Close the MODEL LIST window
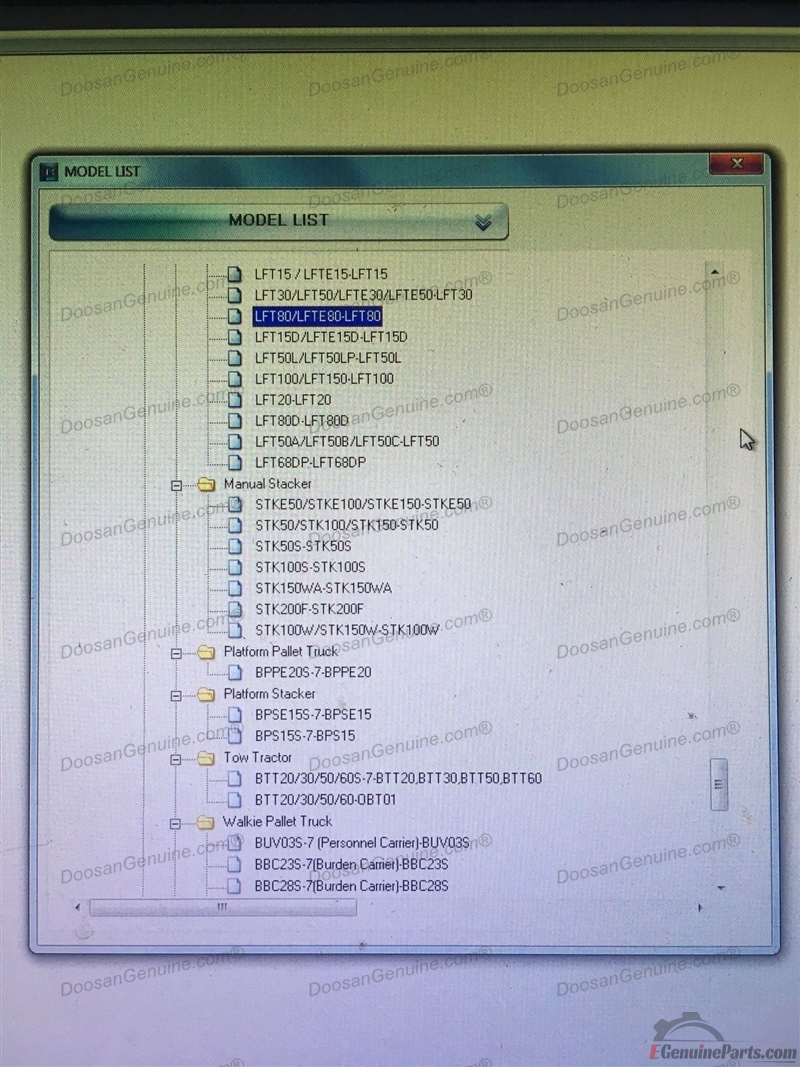Image resolution: width=800 pixels, height=1067 pixels. [737, 164]
